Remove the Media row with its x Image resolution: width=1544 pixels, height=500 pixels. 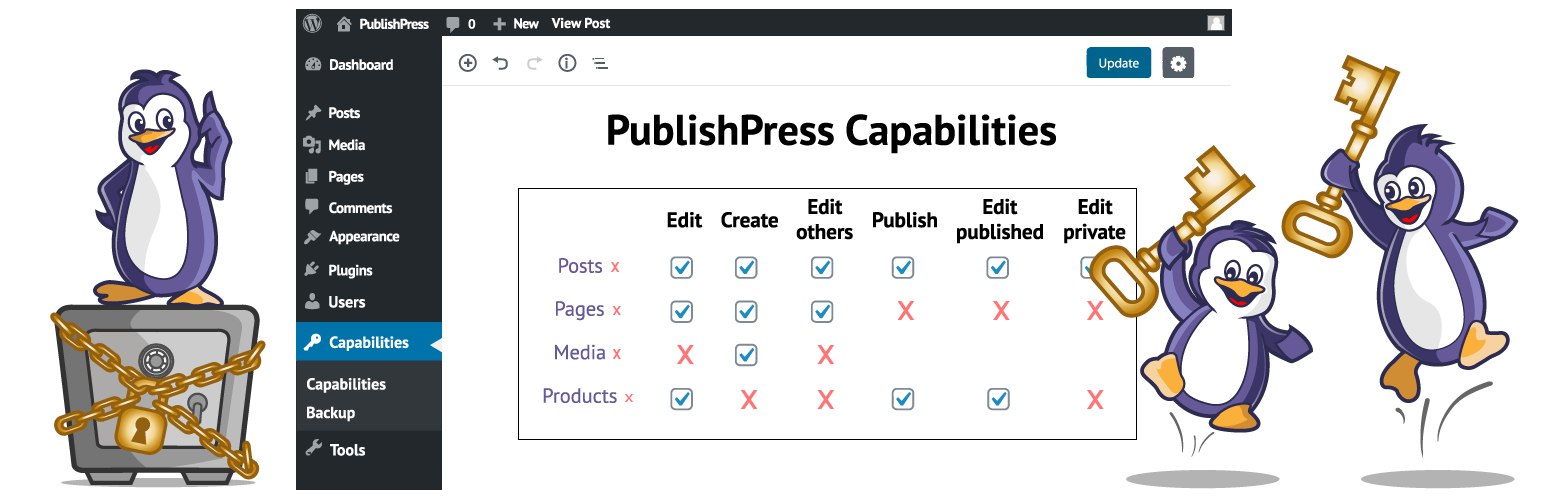tap(617, 354)
